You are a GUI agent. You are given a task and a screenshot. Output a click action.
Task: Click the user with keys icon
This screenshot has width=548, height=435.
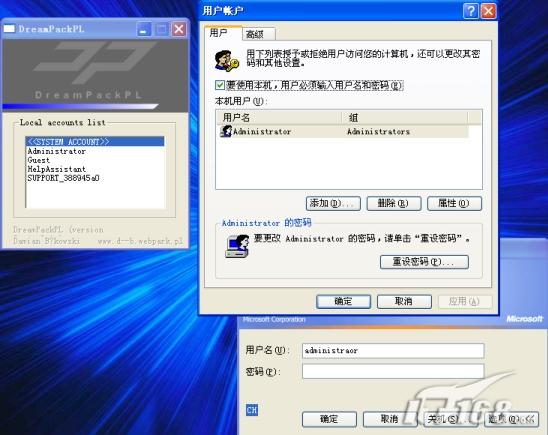[x=226, y=60]
